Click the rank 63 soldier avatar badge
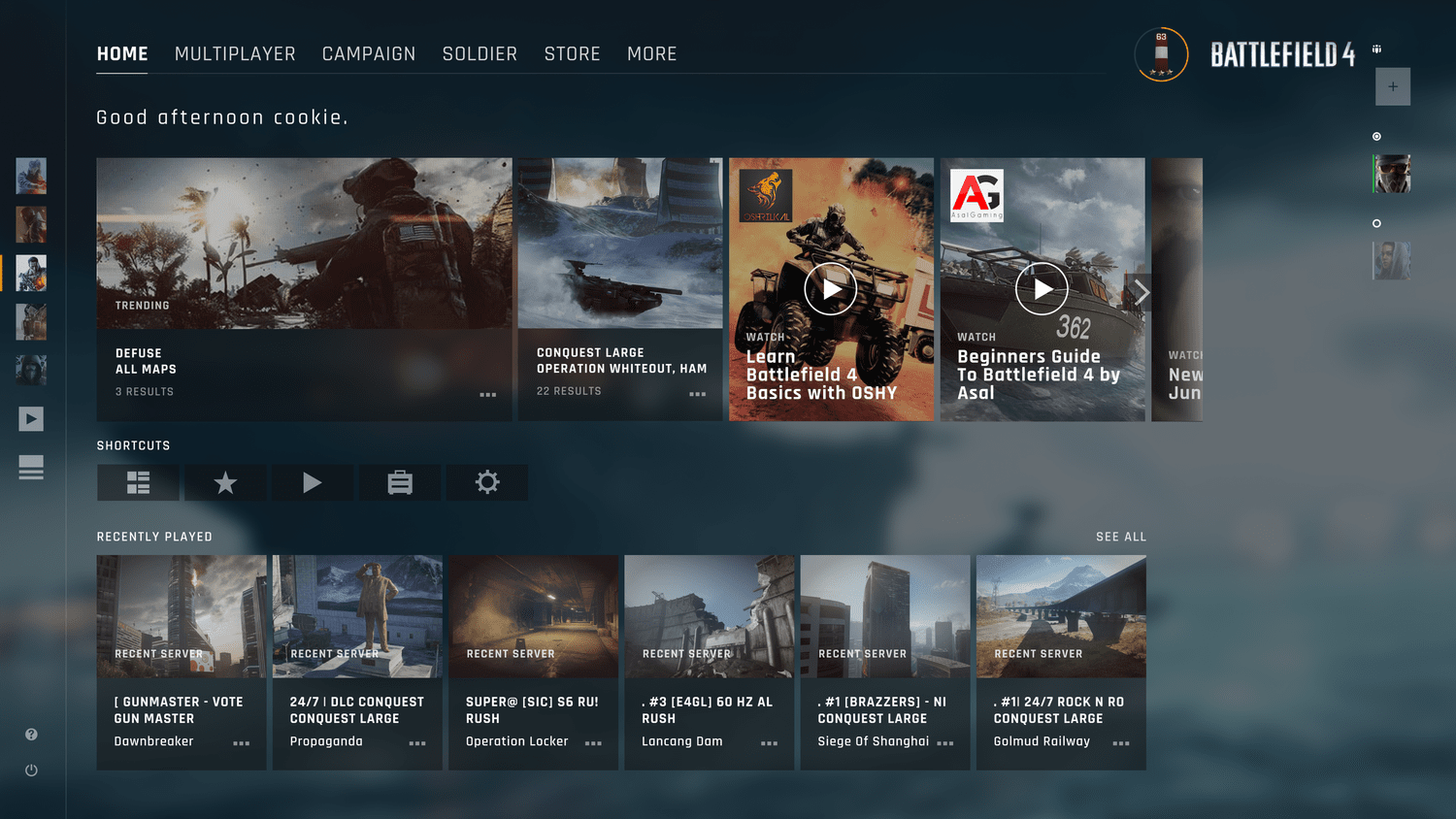Viewport: 1456px width, 819px height. pos(1161,54)
